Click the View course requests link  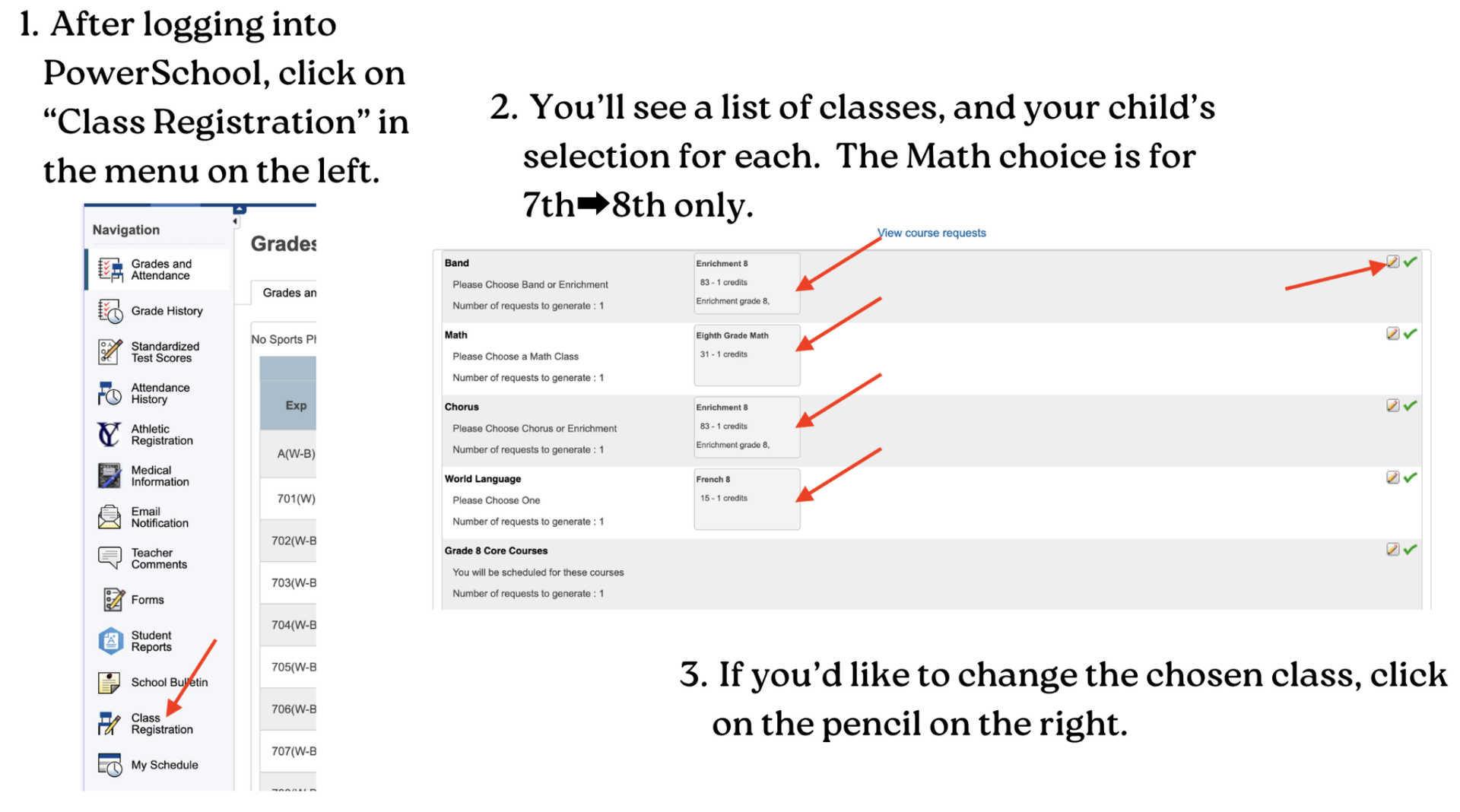[x=932, y=233]
